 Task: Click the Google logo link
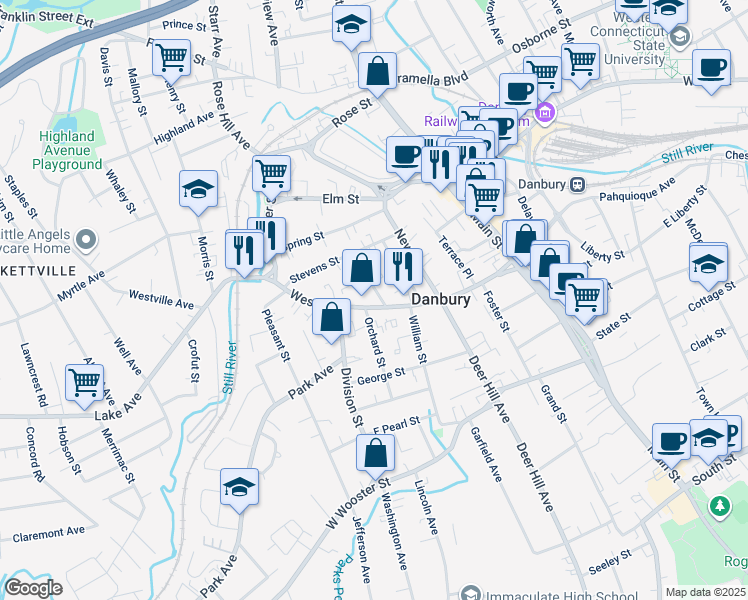(33, 588)
